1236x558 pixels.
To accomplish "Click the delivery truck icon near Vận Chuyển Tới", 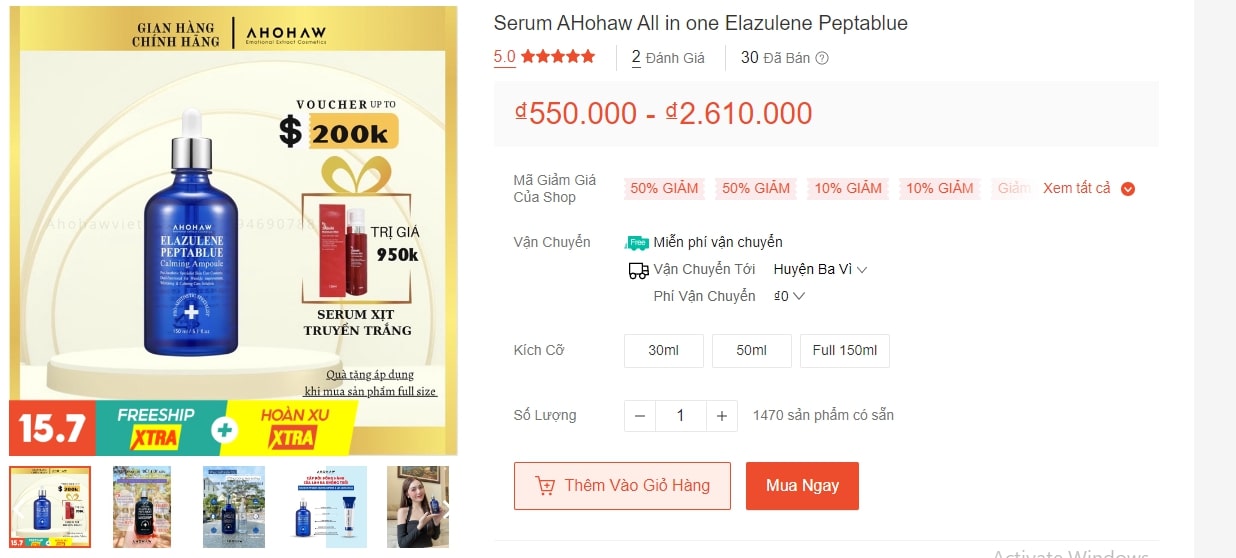I will tap(638, 270).
